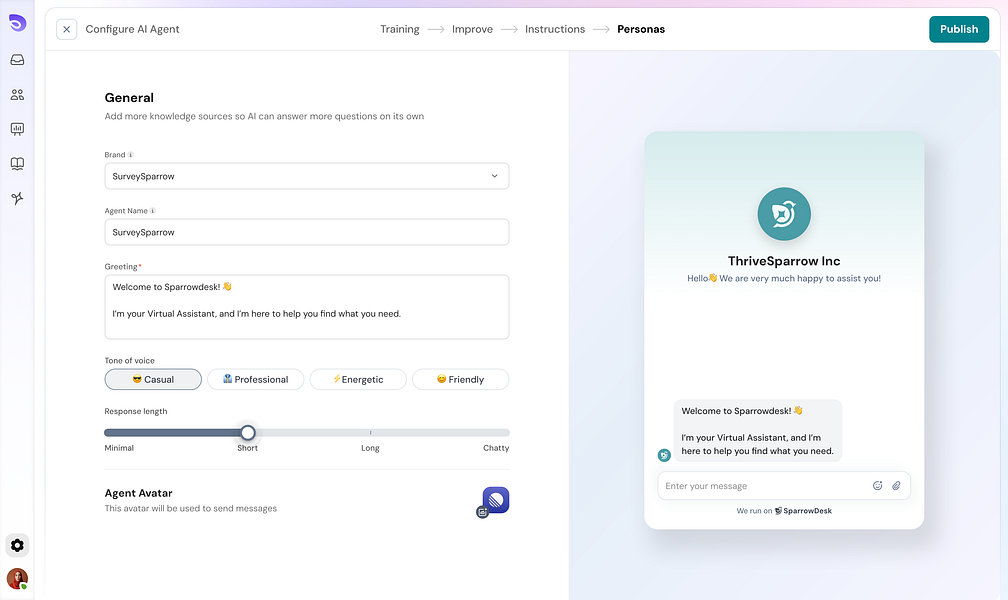
Task: Set response length to Chatty end
Action: pos(507,433)
